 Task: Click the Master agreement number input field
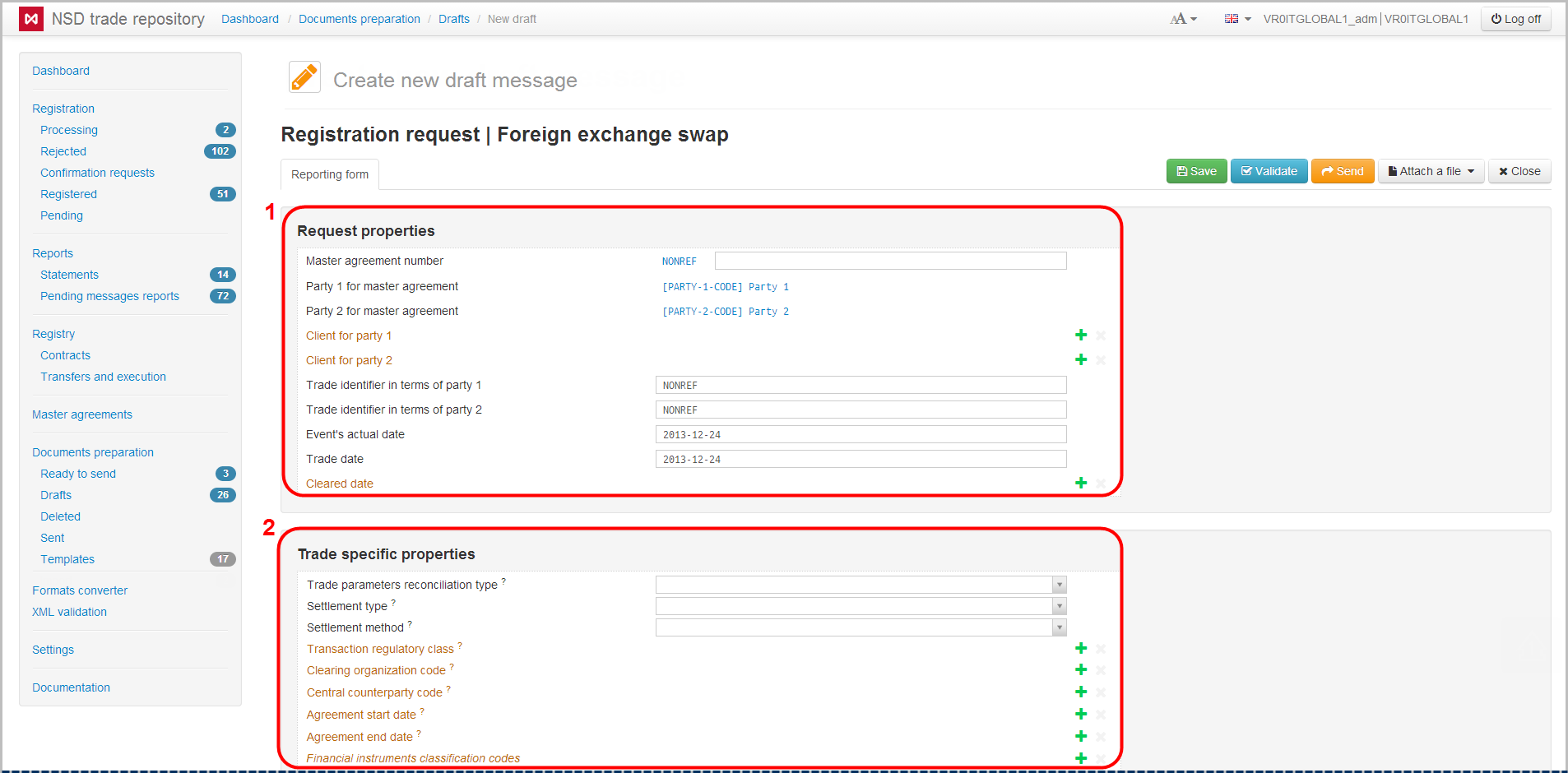[890, 261]
